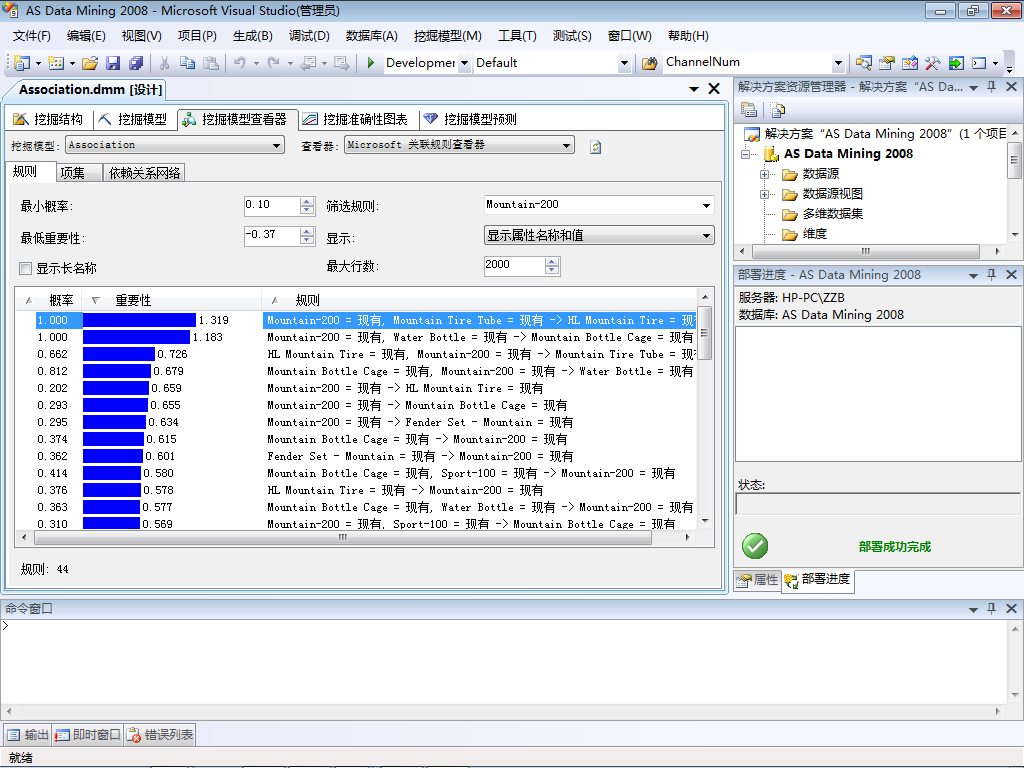This screenshot has width=1024, height=768.
Task: Collapse the AS Data Mining 2008 project node
Action: coord(745,154)
